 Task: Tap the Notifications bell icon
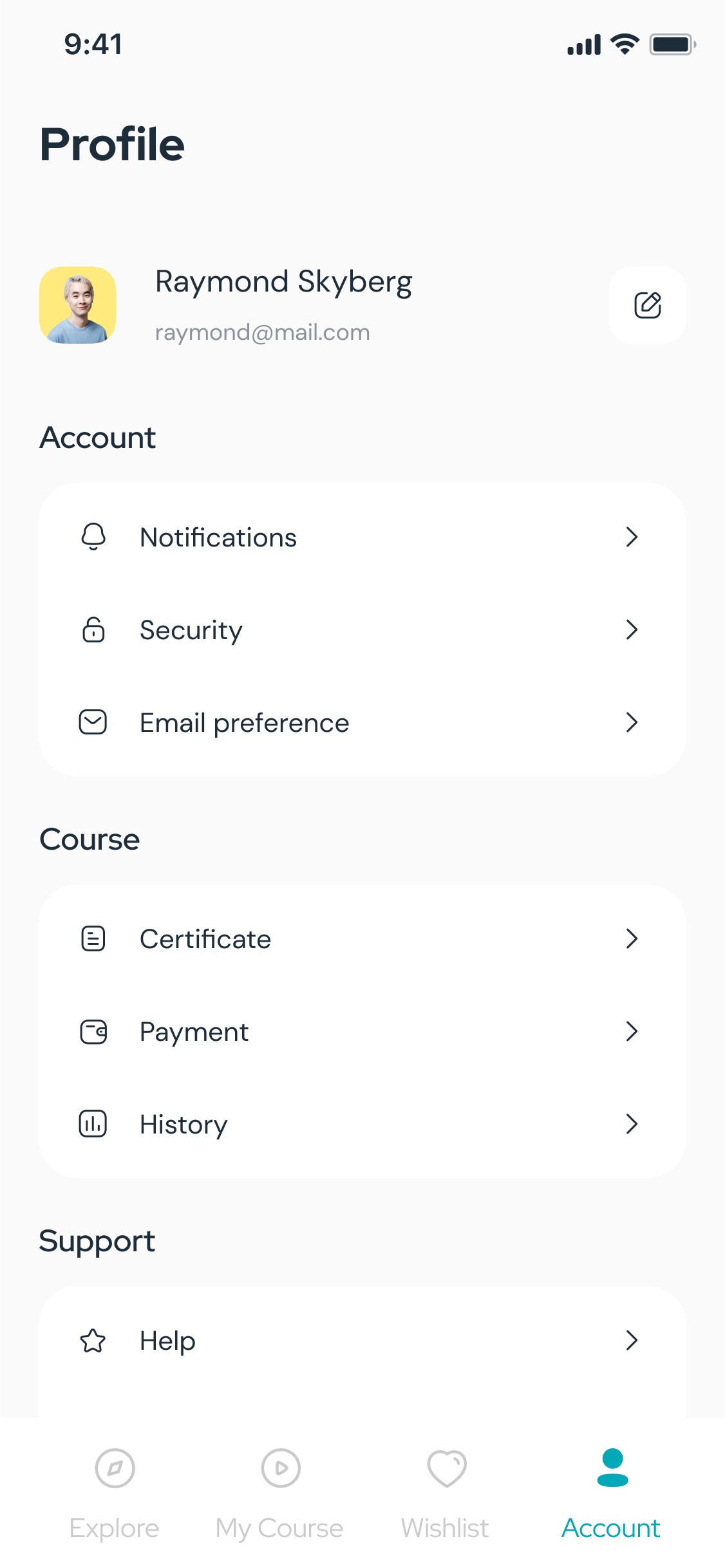point(93,537)
